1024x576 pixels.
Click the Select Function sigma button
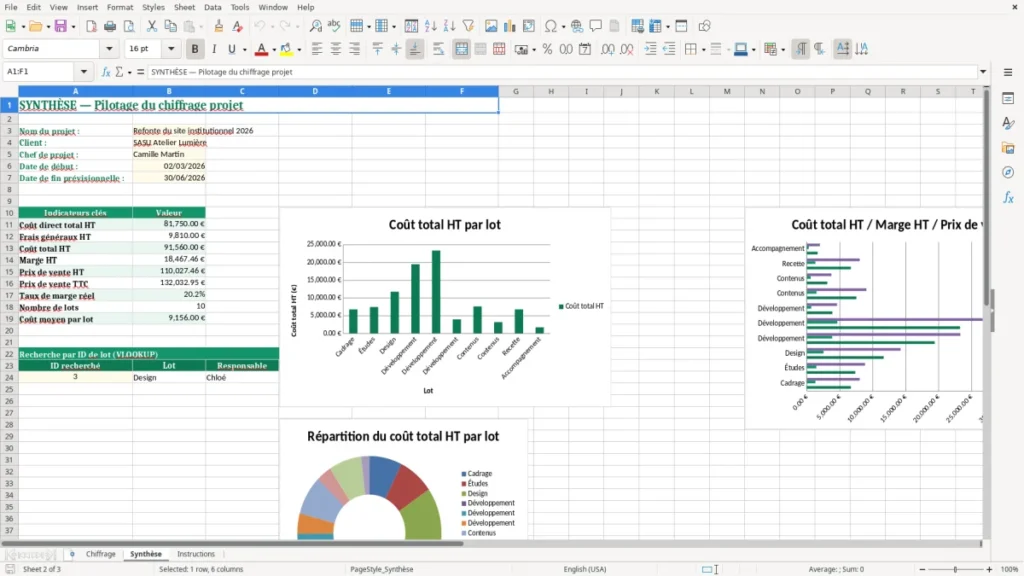pyautogui.click(x=119, y=72)
